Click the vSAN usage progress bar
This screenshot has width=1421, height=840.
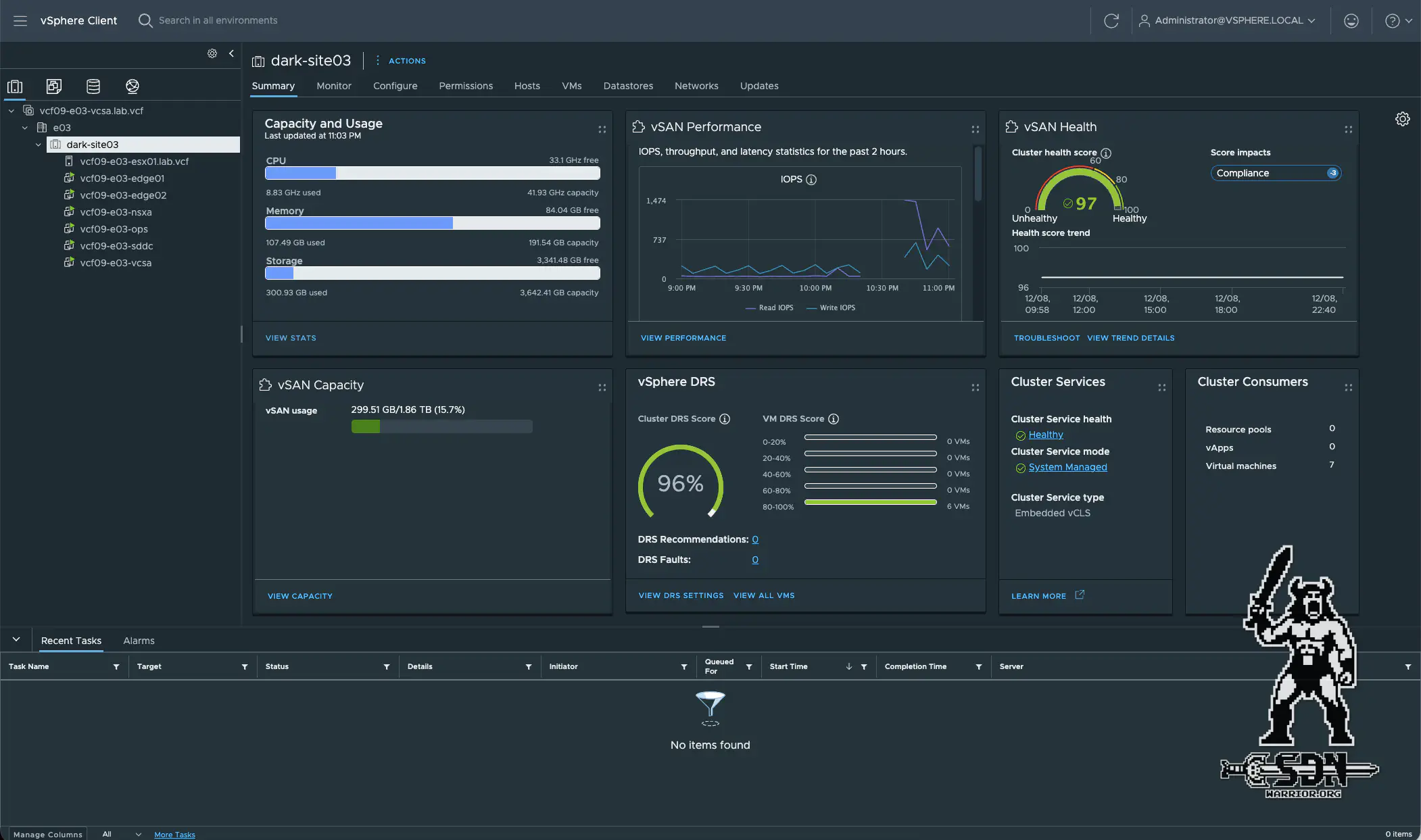pos(441,426)
